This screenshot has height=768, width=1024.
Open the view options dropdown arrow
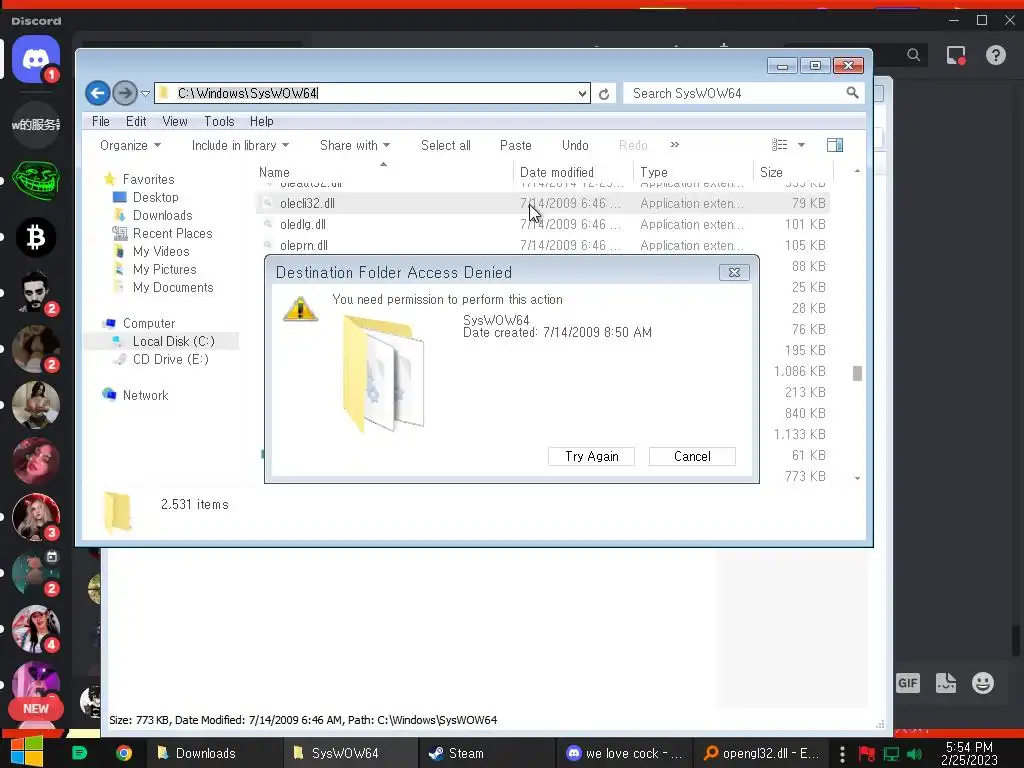point(801,145)
